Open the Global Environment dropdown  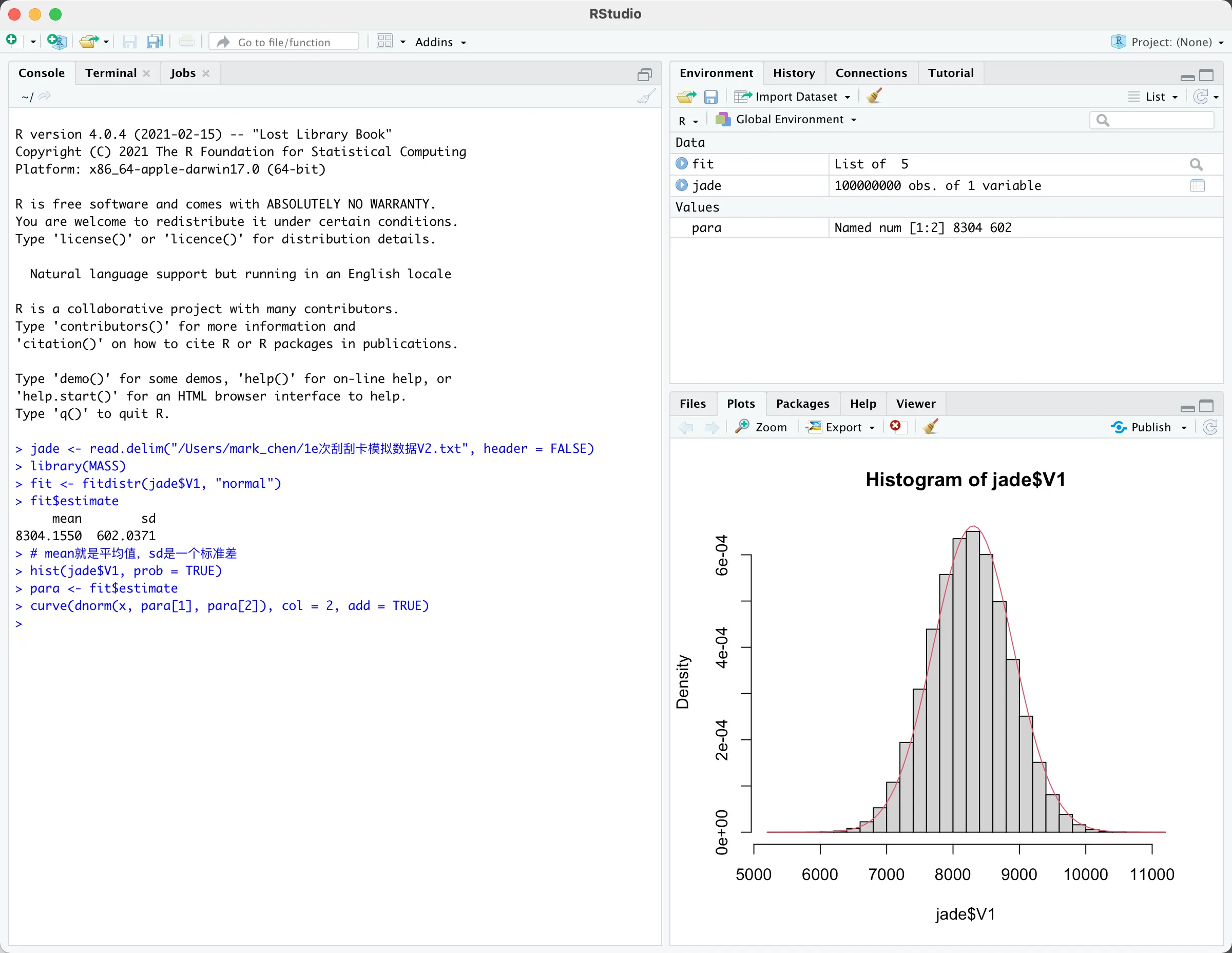(786, 120)
